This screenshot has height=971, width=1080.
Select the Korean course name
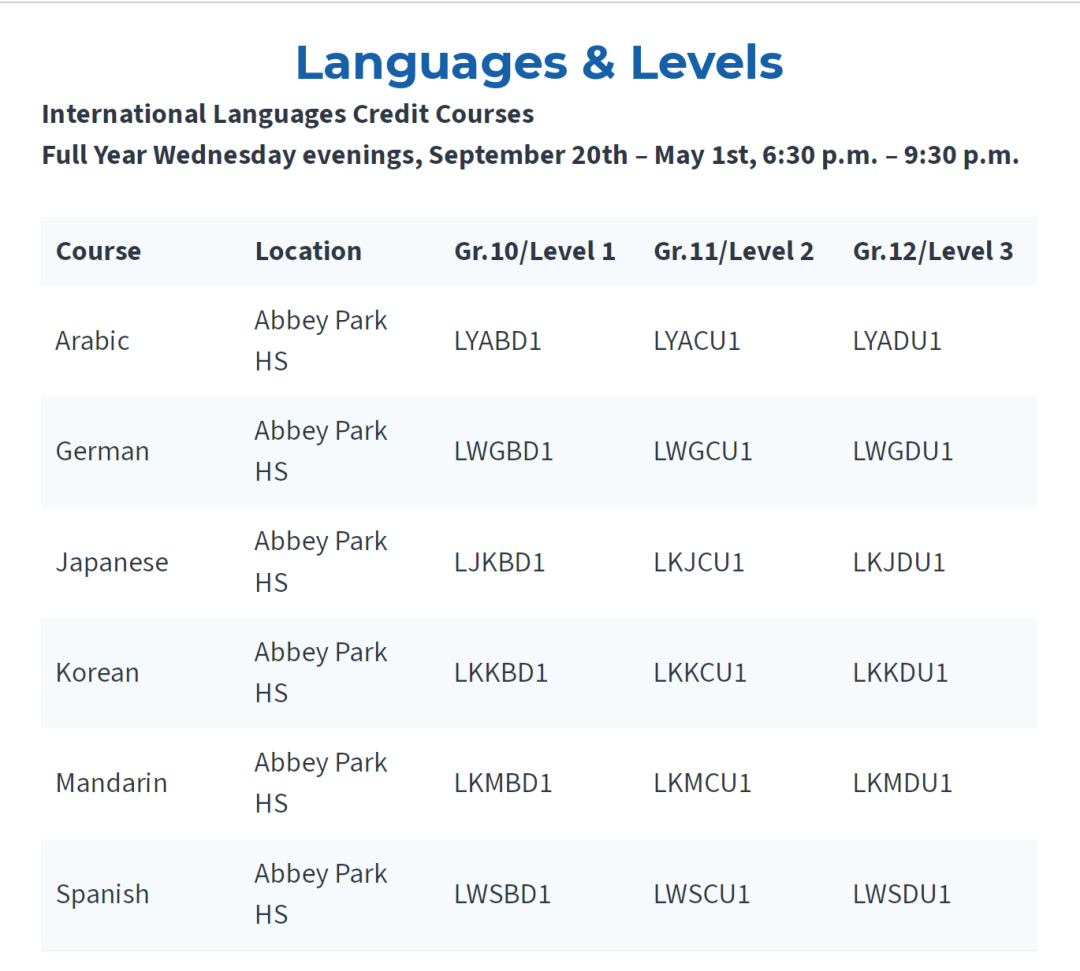(x=97, y=673)
